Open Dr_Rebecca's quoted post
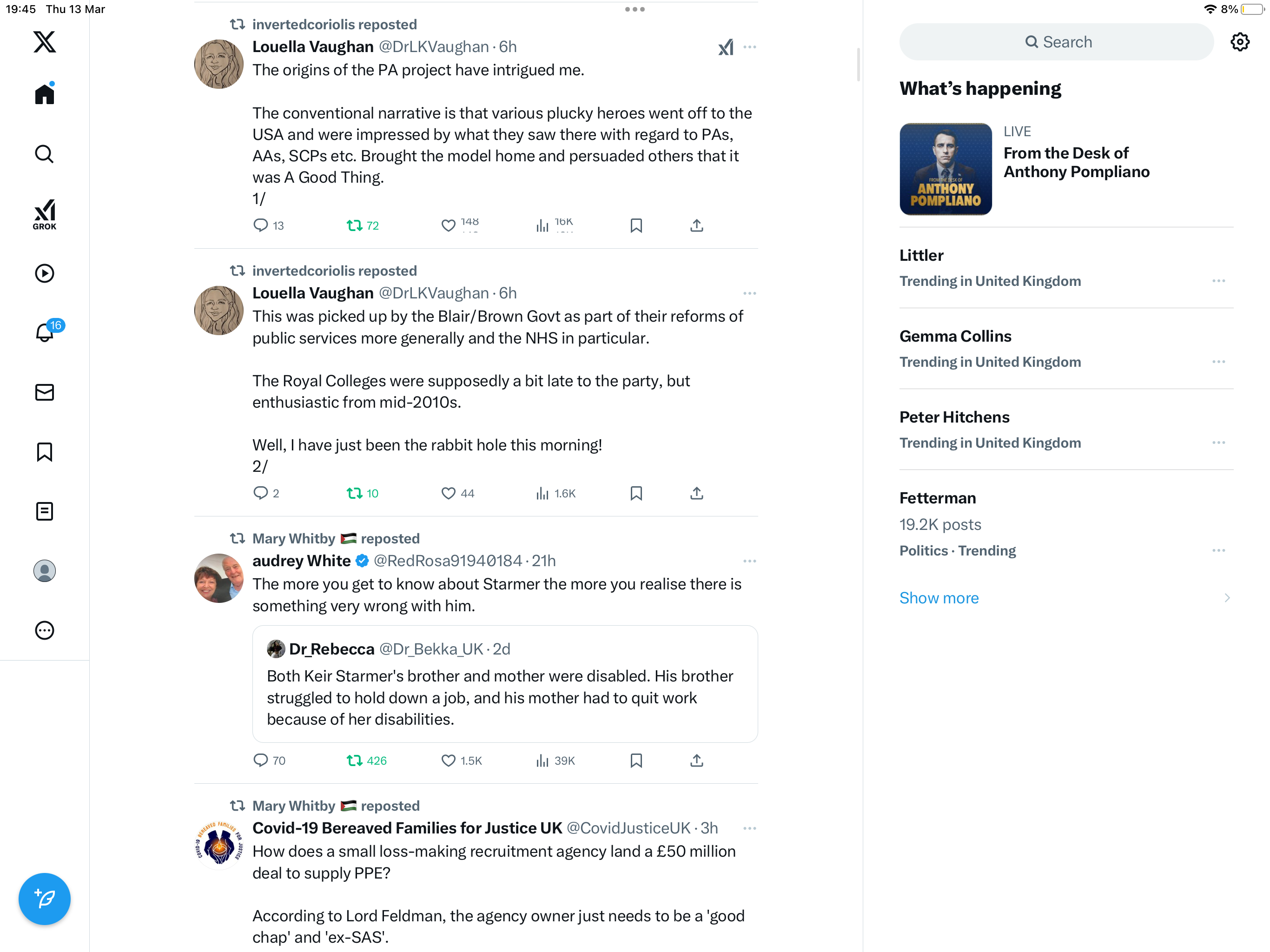This screenshot has width=1270, height=952. (505, 684)
